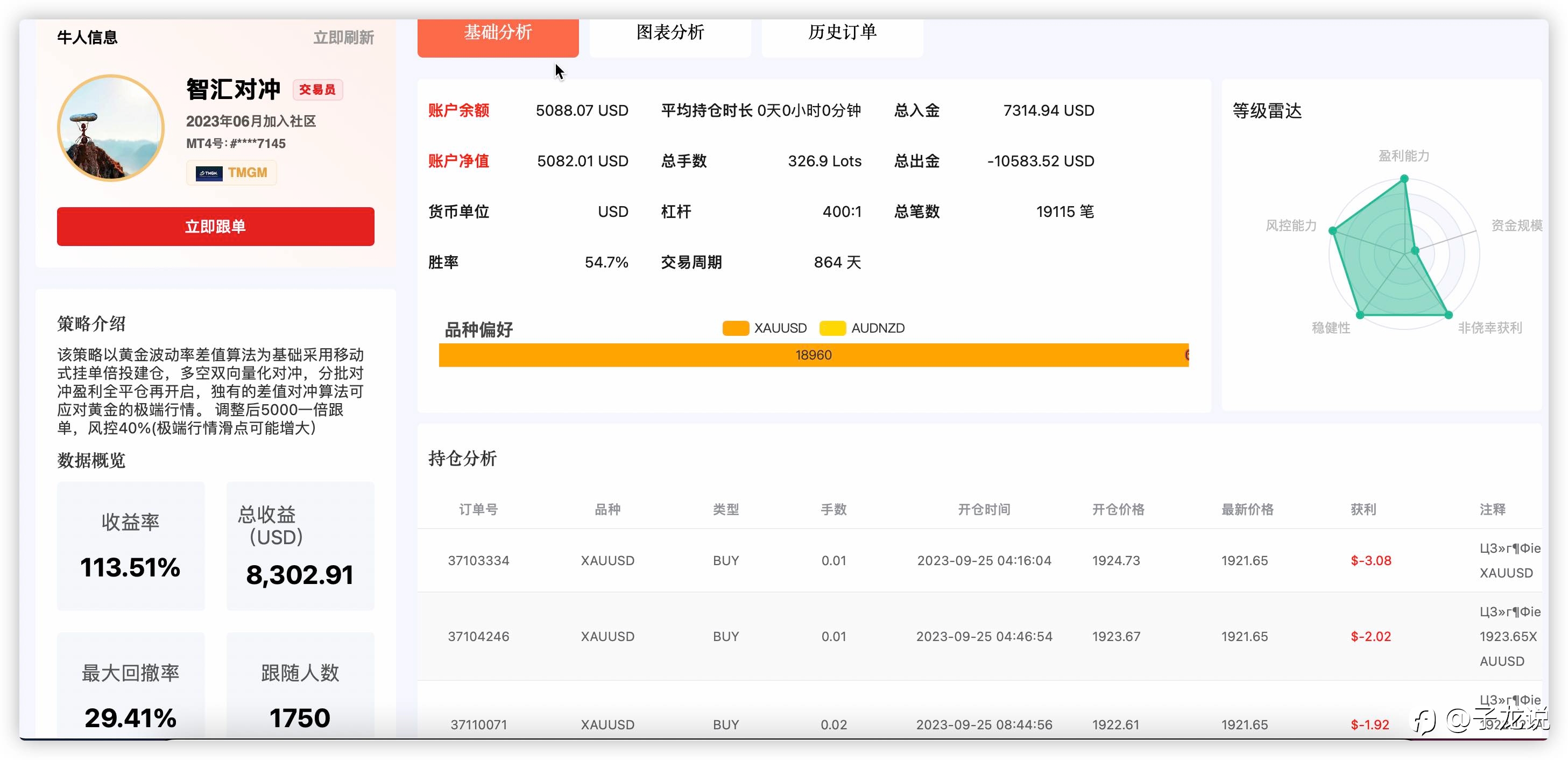The width and height of the screenshot is (1568, 760).
Task: Click the orange XAUUSD 18960 preference bar
Action: coord(813,355)
